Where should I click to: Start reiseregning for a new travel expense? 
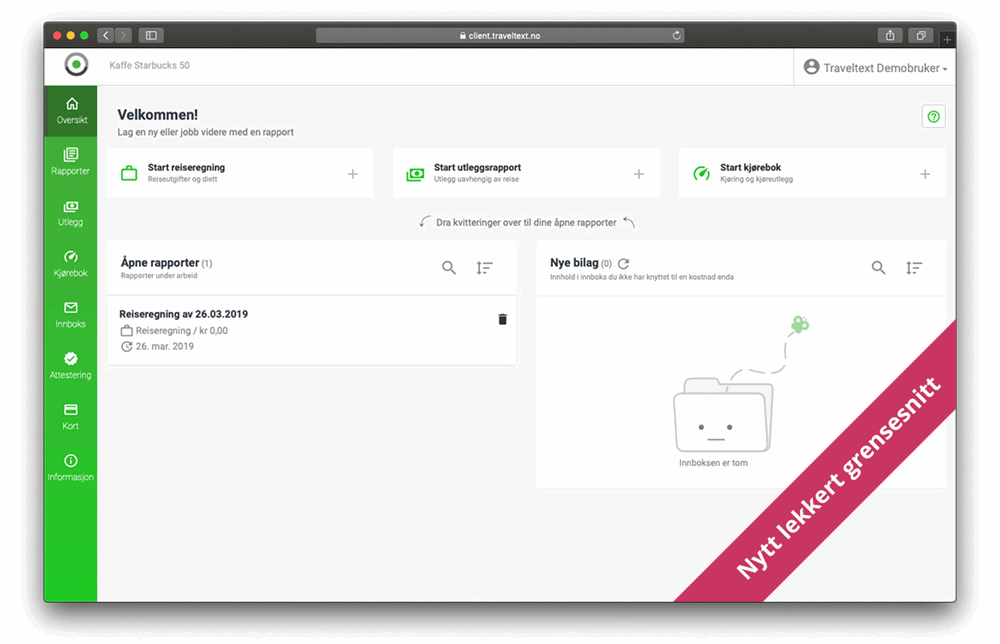point(240,173)
